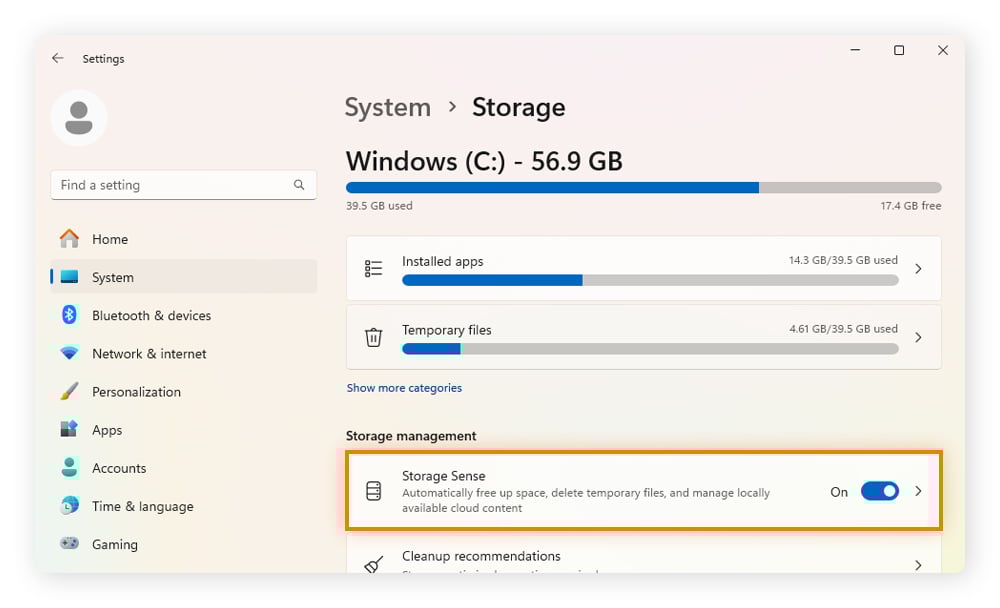Image resolution: width=1000 pixels, height=608 pixels.
Task: Open the Apps section in sidebar
Action: click(x=107, y=430)
